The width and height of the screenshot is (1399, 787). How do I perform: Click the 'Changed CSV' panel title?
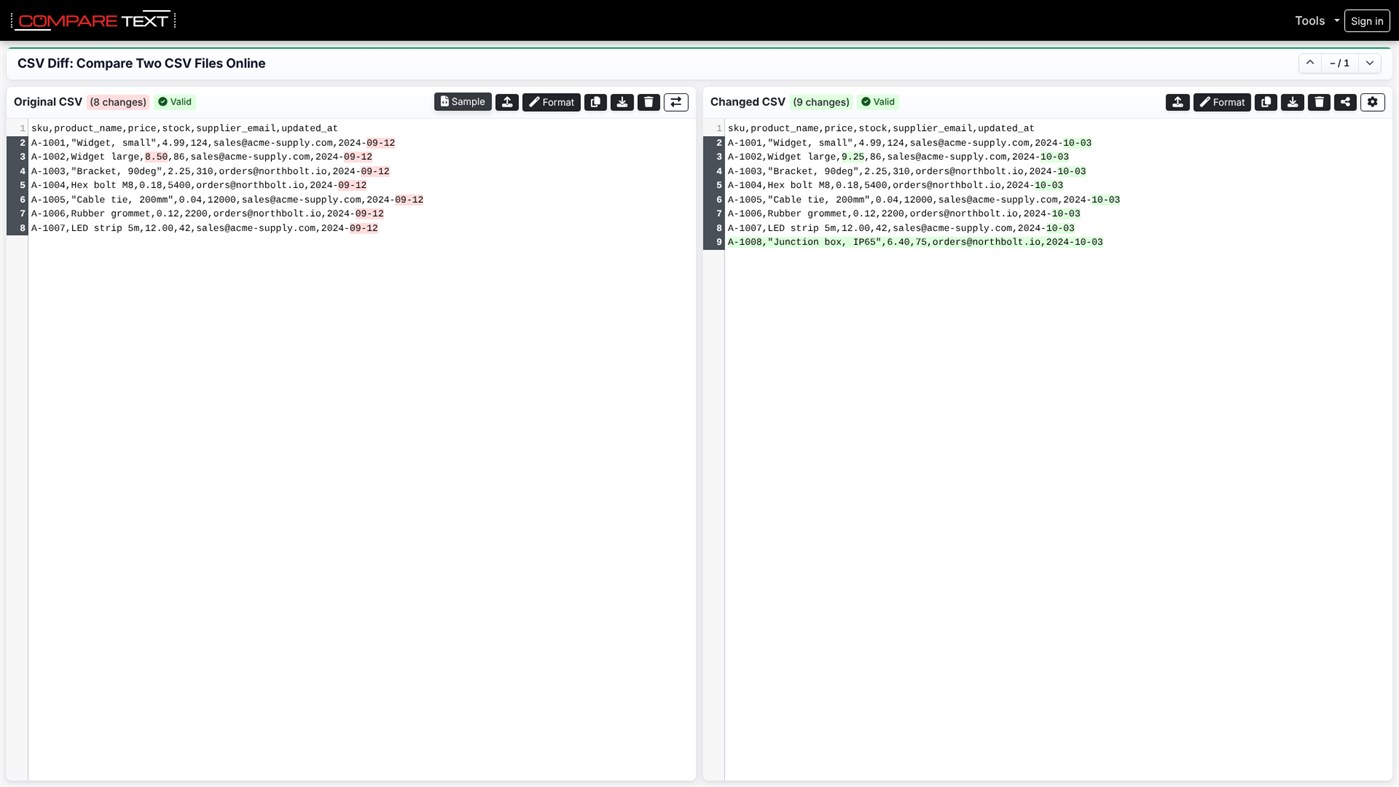point(748,102)
